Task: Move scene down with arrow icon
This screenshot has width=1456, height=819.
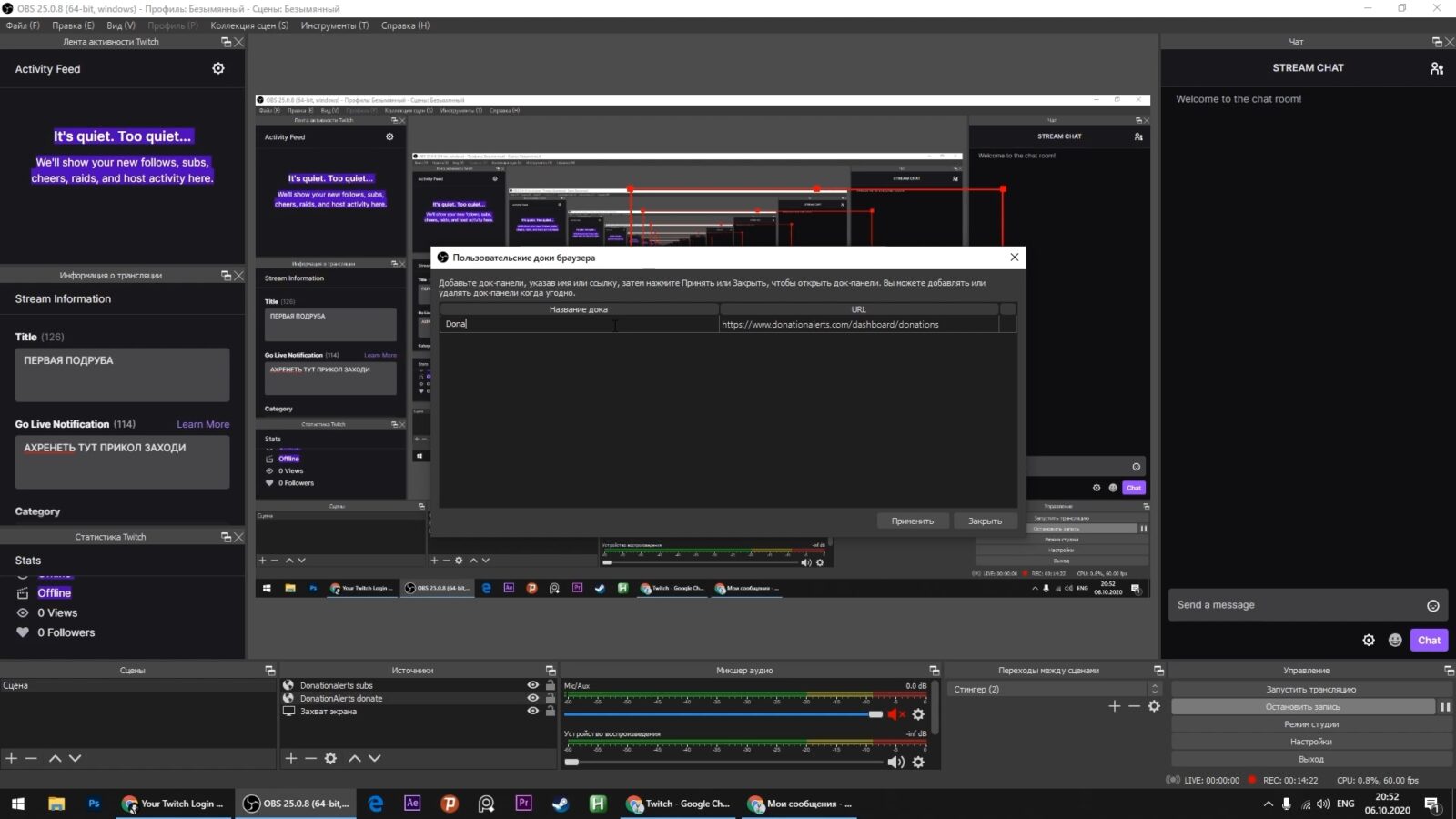Action: [x=76, y=758]
